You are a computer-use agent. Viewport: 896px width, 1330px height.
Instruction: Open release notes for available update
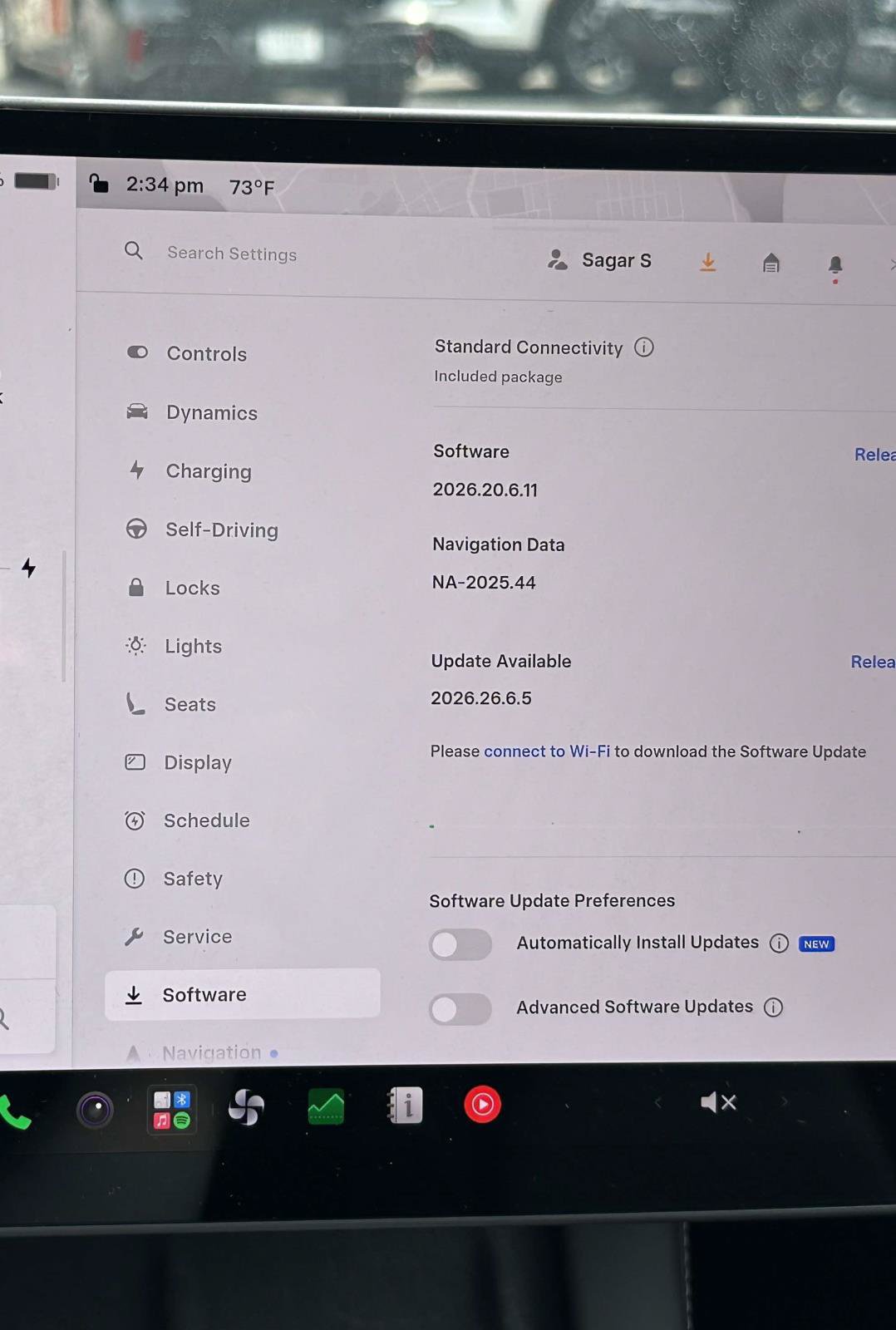pyautogui.click(x=873, y=662)
